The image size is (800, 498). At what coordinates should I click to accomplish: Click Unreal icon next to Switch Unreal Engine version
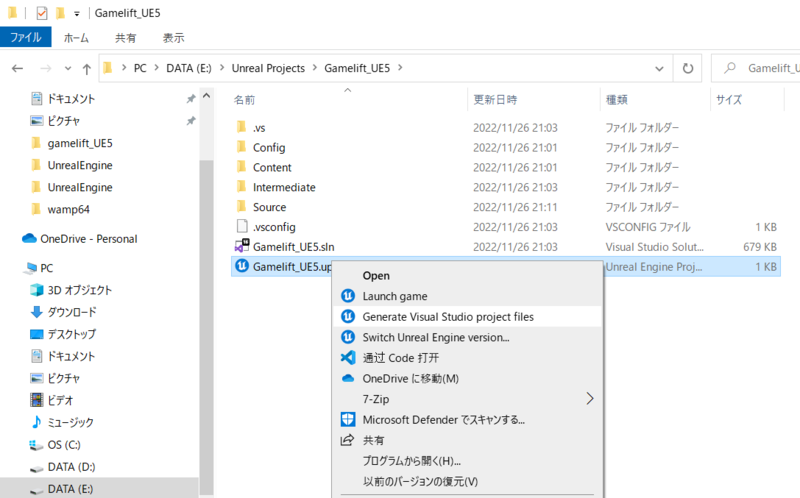(x=348, y=337)
